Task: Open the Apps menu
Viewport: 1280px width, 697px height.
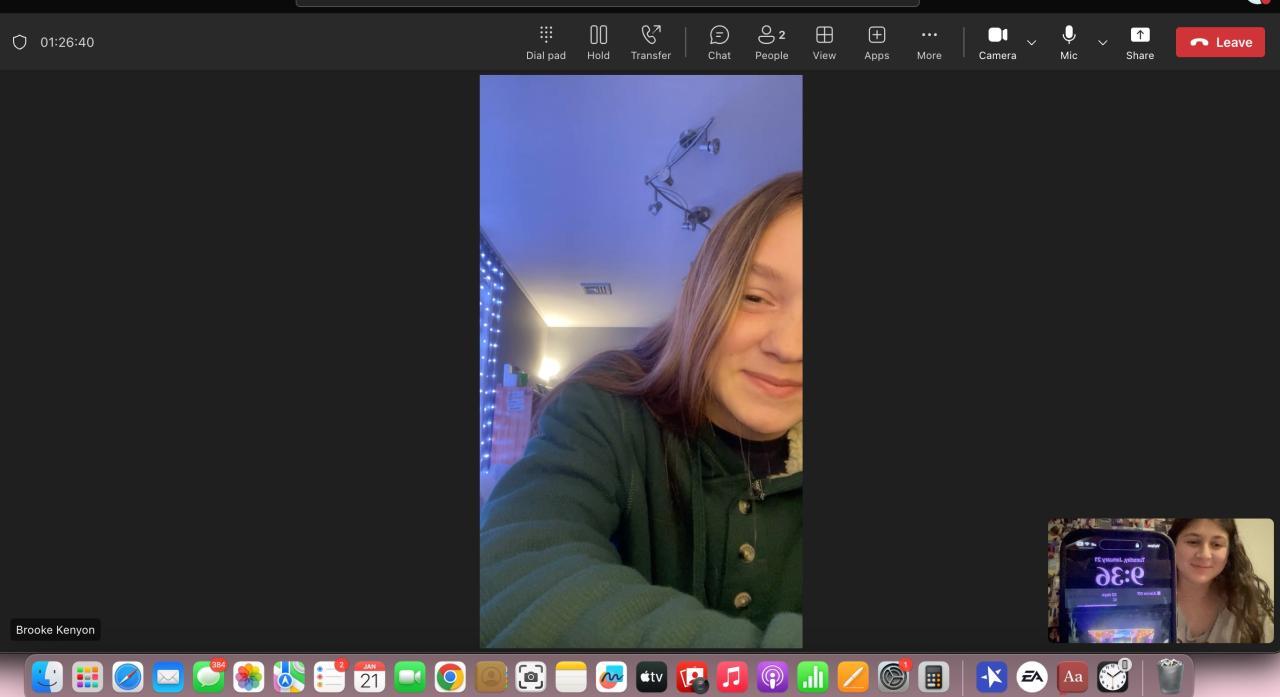Action: (x=876, y=42)
